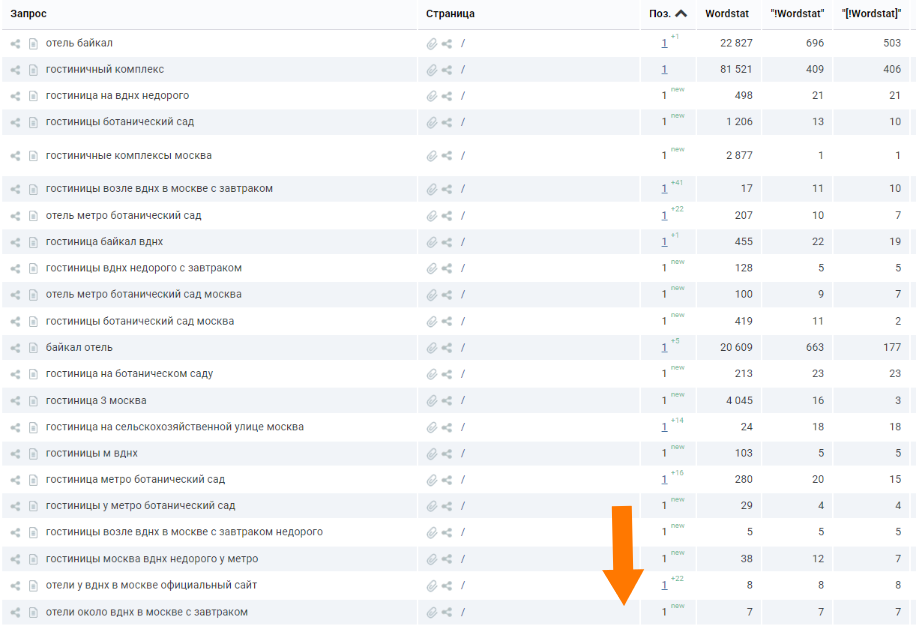Click "!Wordstat" value 696
916x629 pixels.
pyautogui.click(x=814, y=43)
